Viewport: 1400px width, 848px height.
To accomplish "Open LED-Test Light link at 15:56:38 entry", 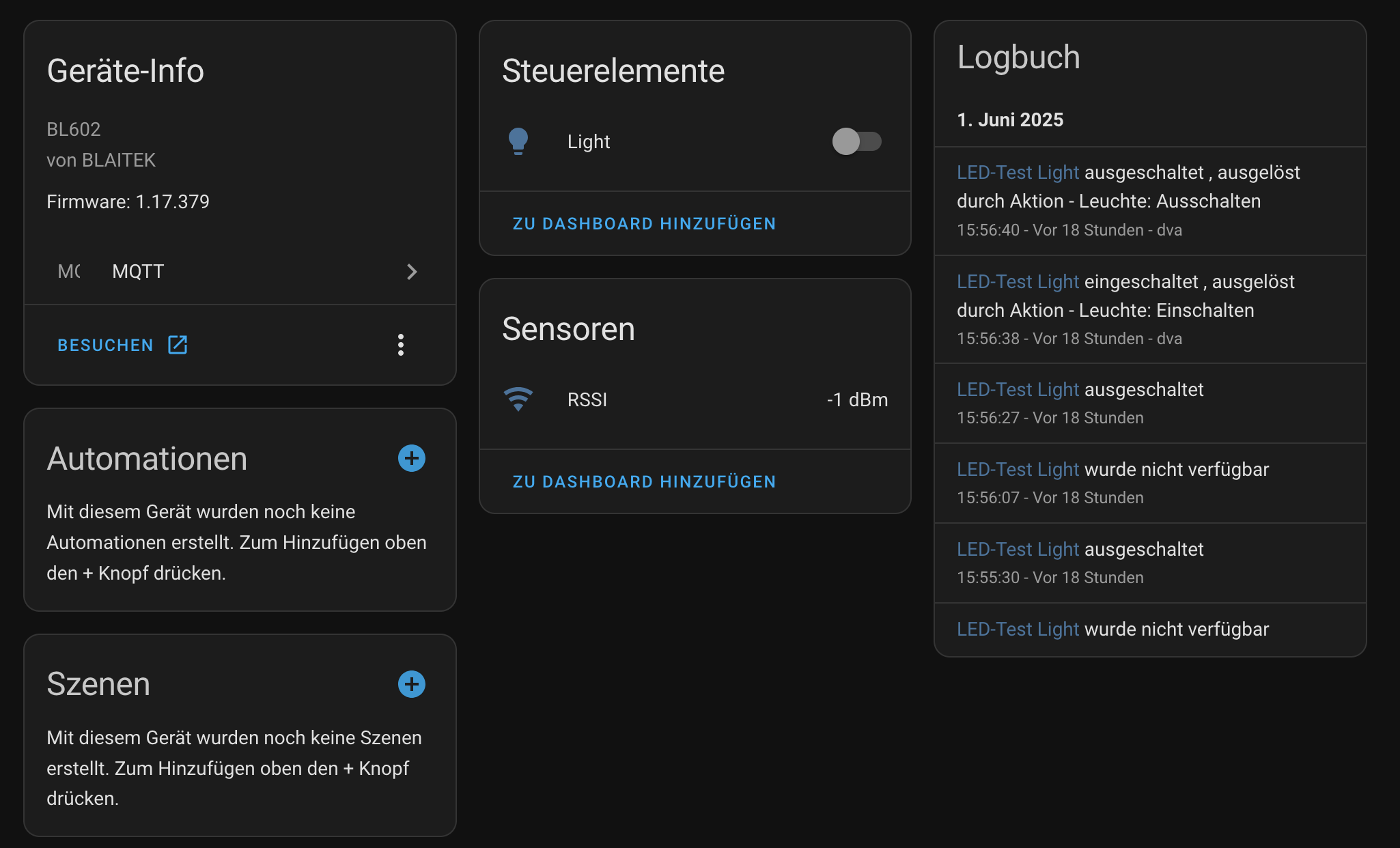I will coord(1018,281).
